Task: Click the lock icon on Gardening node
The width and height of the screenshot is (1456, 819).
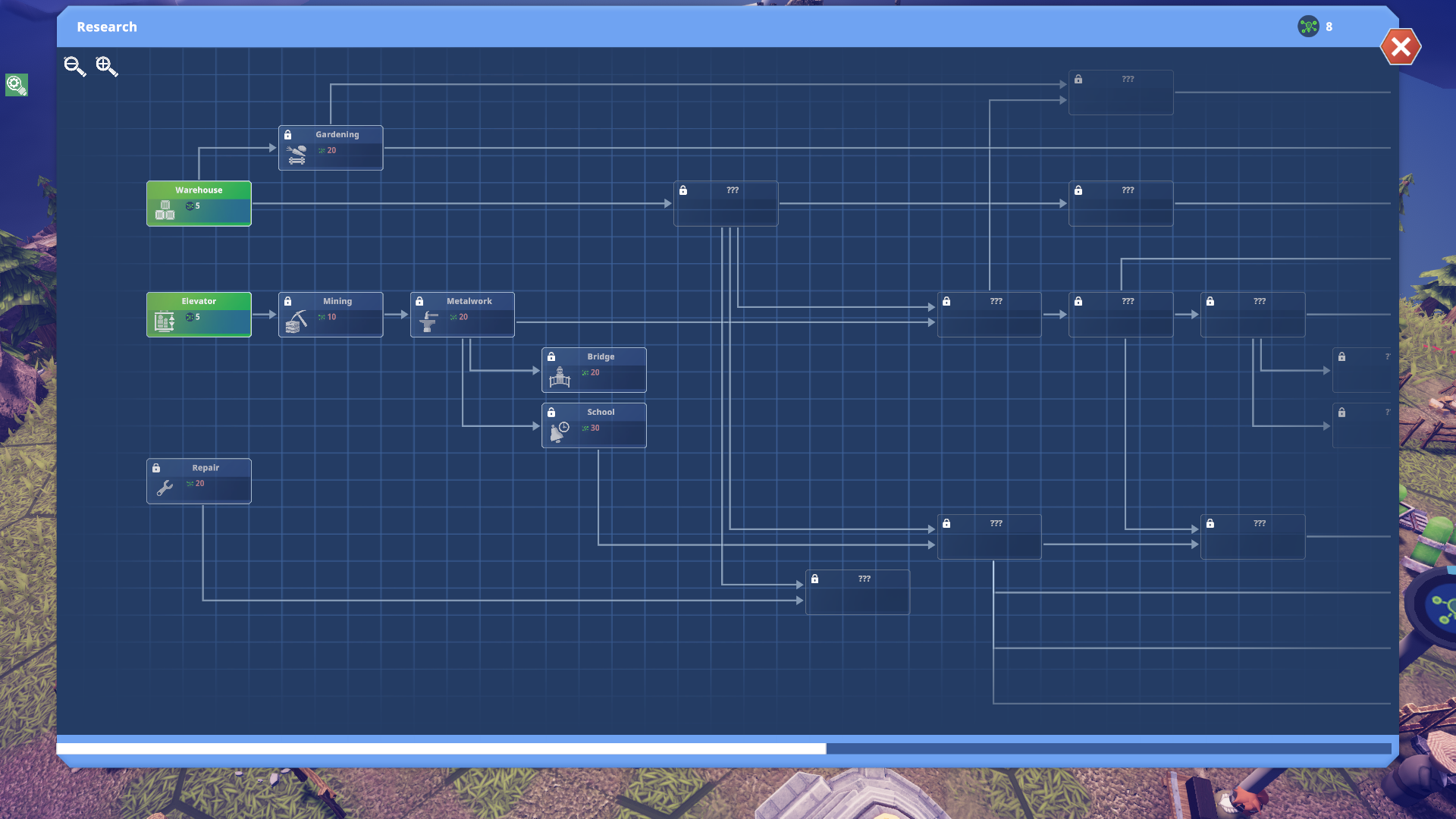Action: [288, 135]
